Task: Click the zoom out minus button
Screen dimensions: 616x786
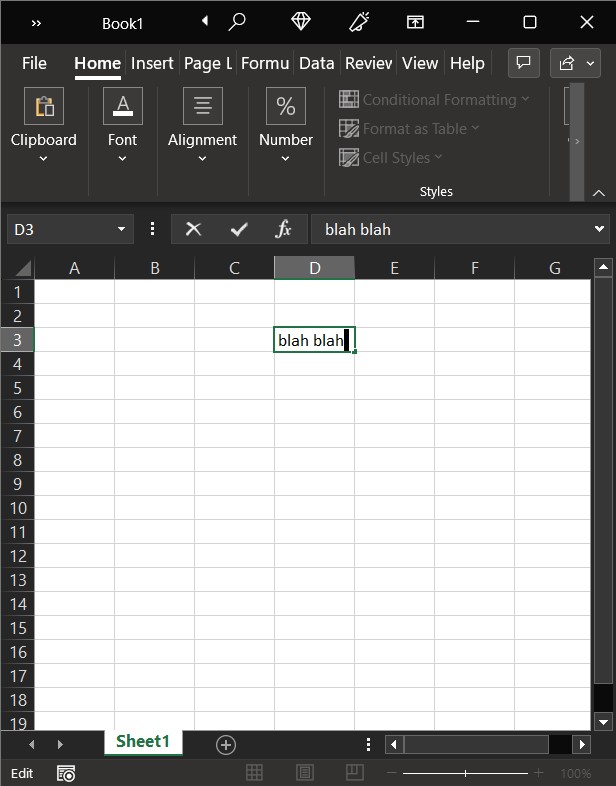Action: [x=392, y=773]
